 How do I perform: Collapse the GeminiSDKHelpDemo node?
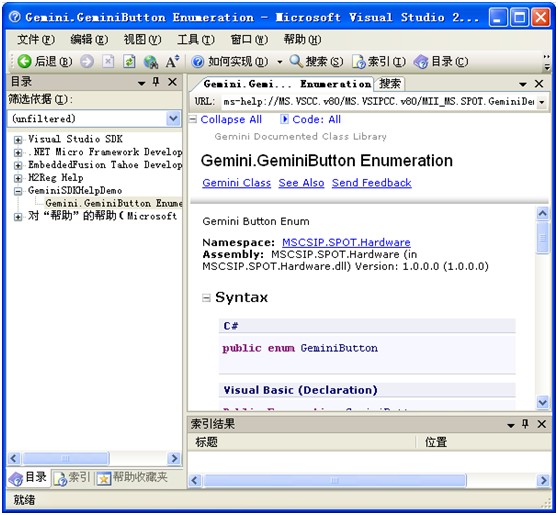tap(18, 191)
